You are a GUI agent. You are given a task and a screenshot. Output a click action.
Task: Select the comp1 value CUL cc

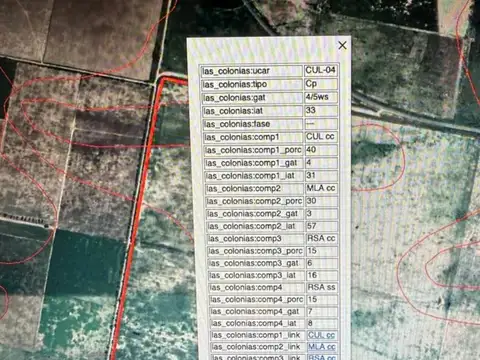(320, 136)
